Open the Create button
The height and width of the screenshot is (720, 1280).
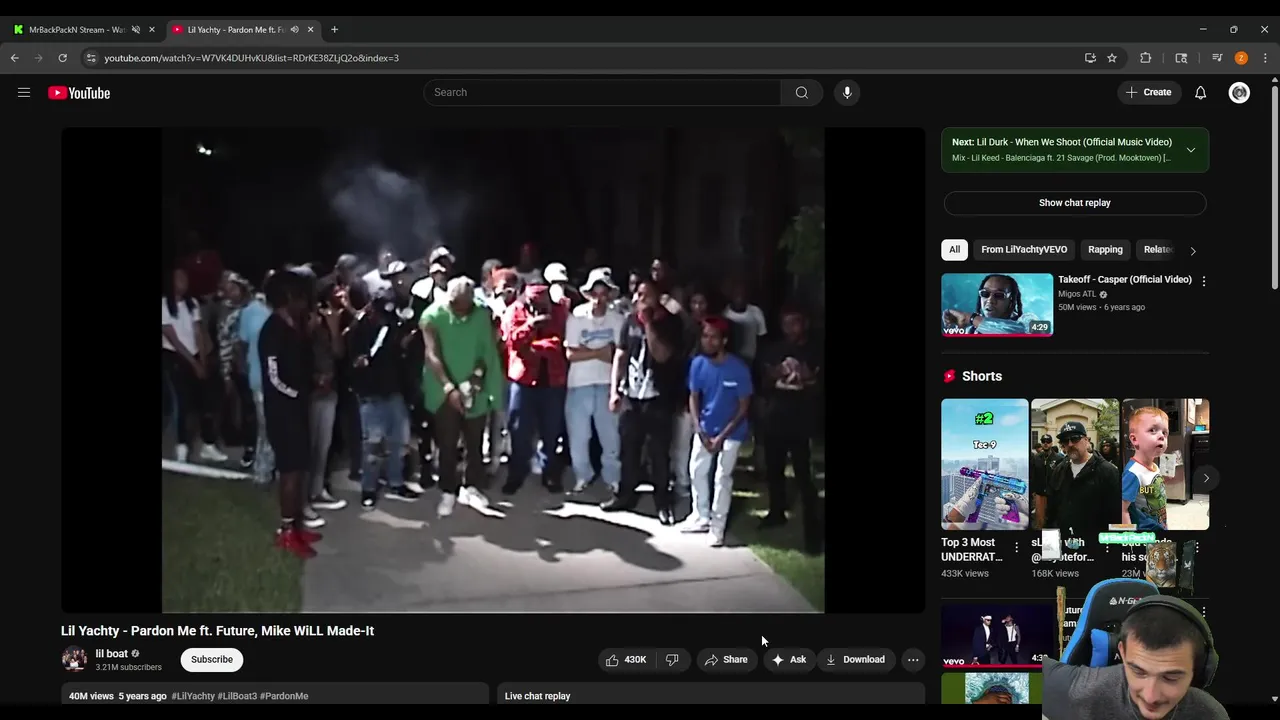coord(1148,92)
